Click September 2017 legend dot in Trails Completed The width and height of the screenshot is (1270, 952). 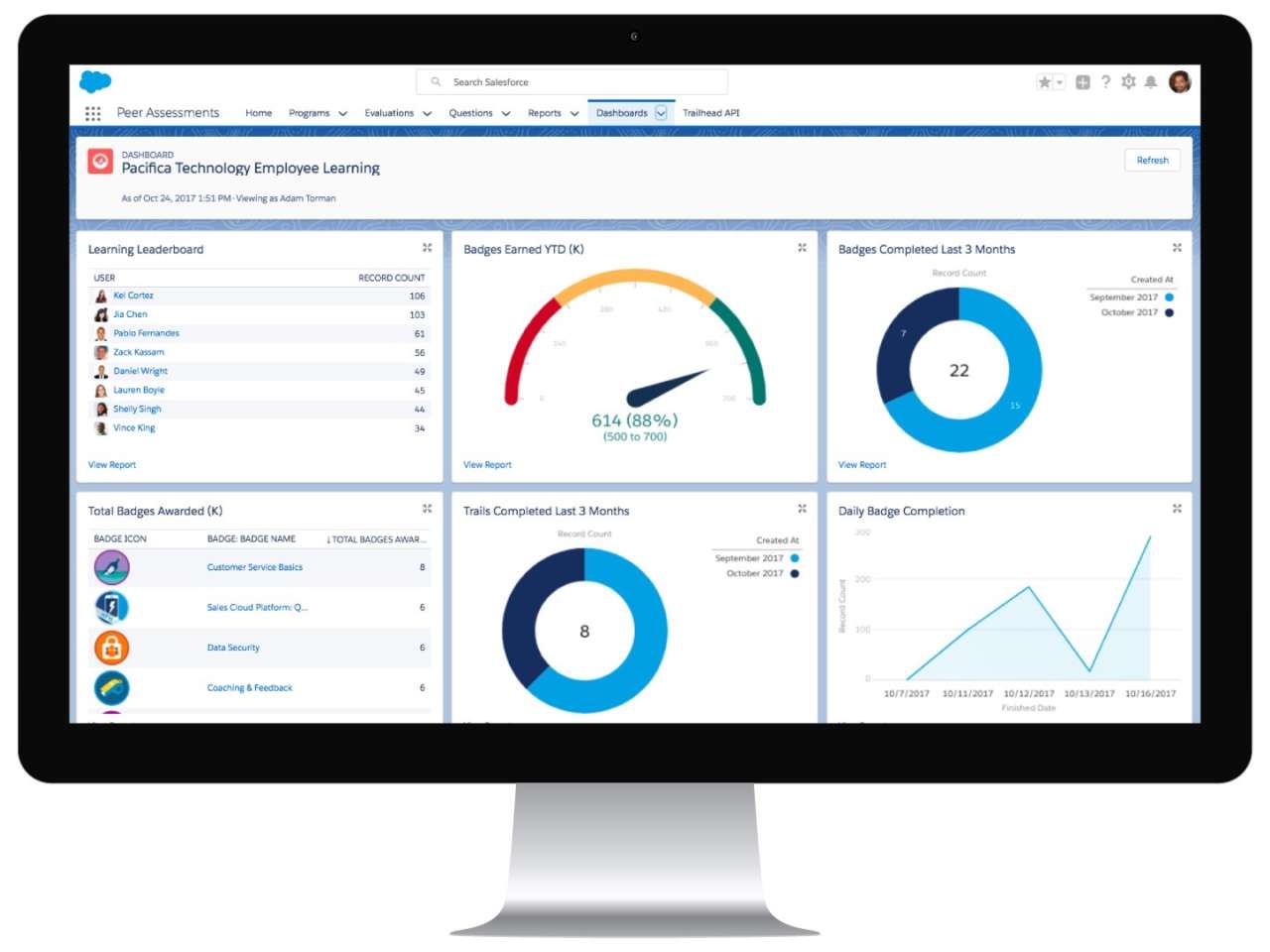click(794, 558)
